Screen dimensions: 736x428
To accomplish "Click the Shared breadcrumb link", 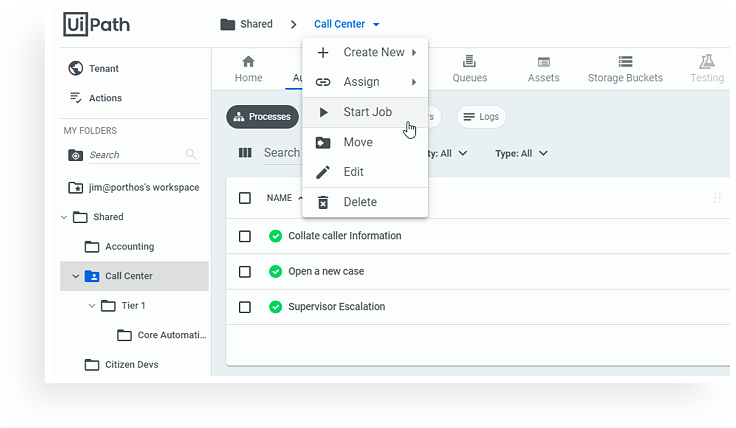I will click(x=256, y=24).
